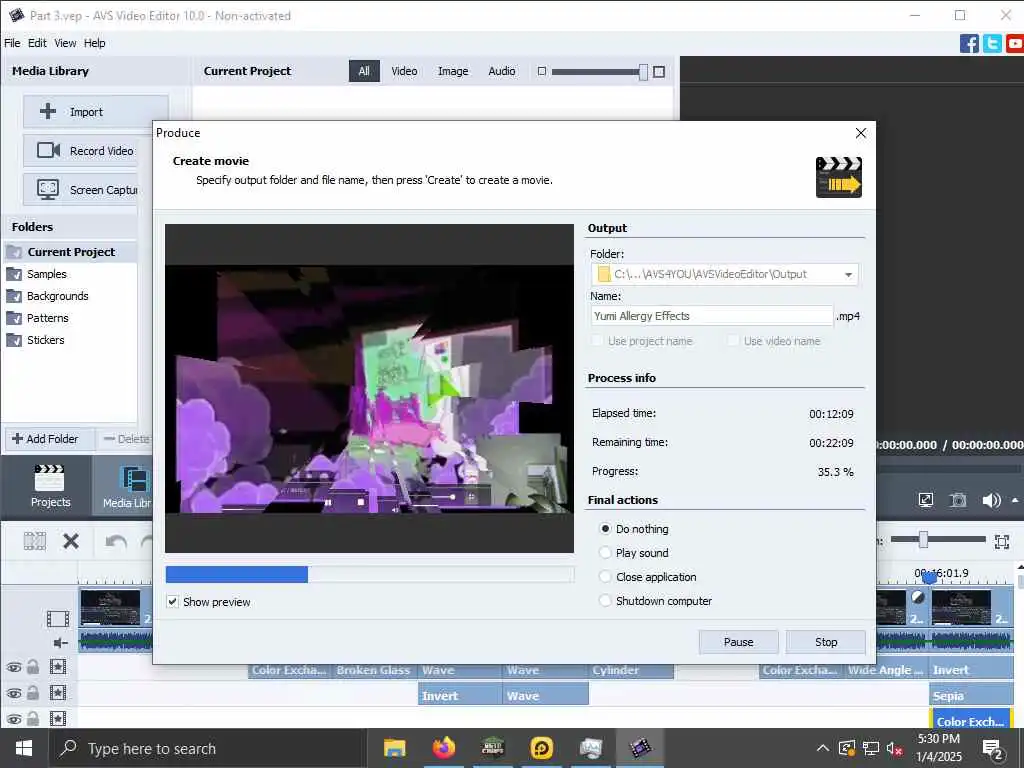Select the Play sound radio button

pyautogui.click(x=605, y=552)
